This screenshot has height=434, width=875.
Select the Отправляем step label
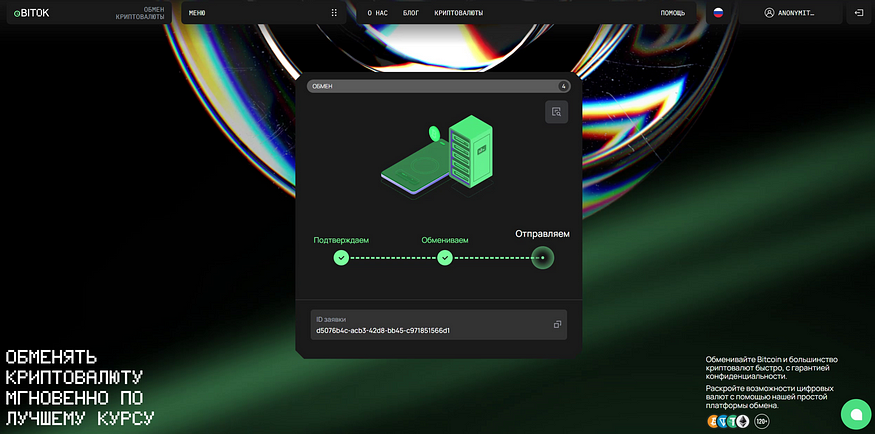click(x=542, y=234)
